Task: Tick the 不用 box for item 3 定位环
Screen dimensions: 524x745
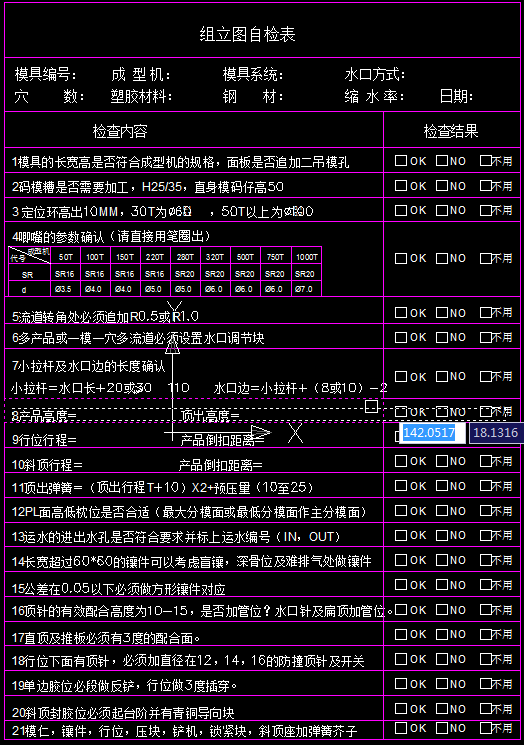Action: [x=485, y=210]
